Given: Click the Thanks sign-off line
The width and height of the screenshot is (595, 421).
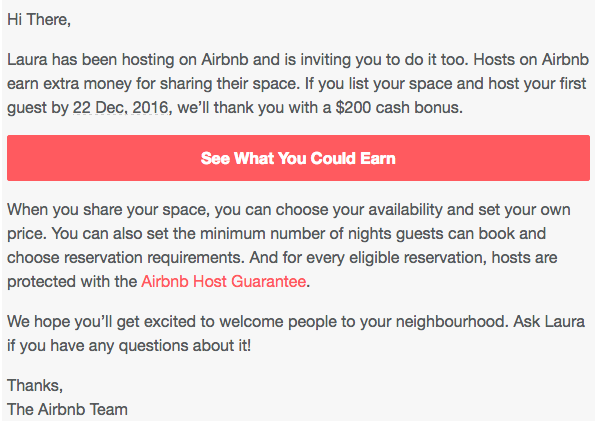Looking at the screenshot, I should [x=35, y=386].
